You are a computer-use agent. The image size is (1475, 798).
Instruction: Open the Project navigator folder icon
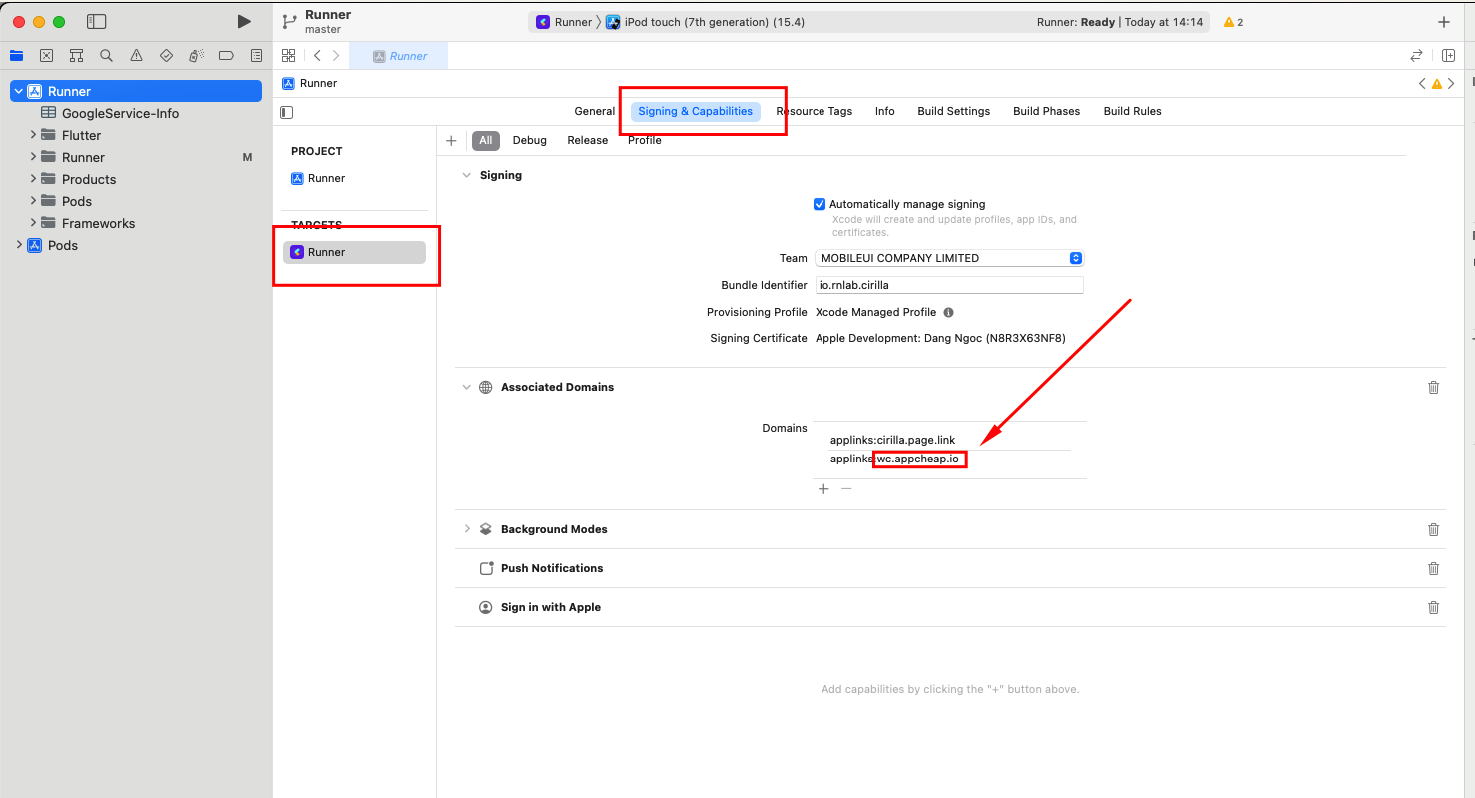tap(16, 56)
